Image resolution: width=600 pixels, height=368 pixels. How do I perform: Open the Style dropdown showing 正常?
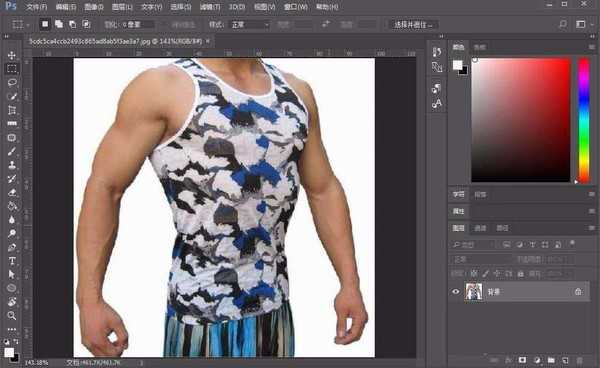click(x=249, y=24)
